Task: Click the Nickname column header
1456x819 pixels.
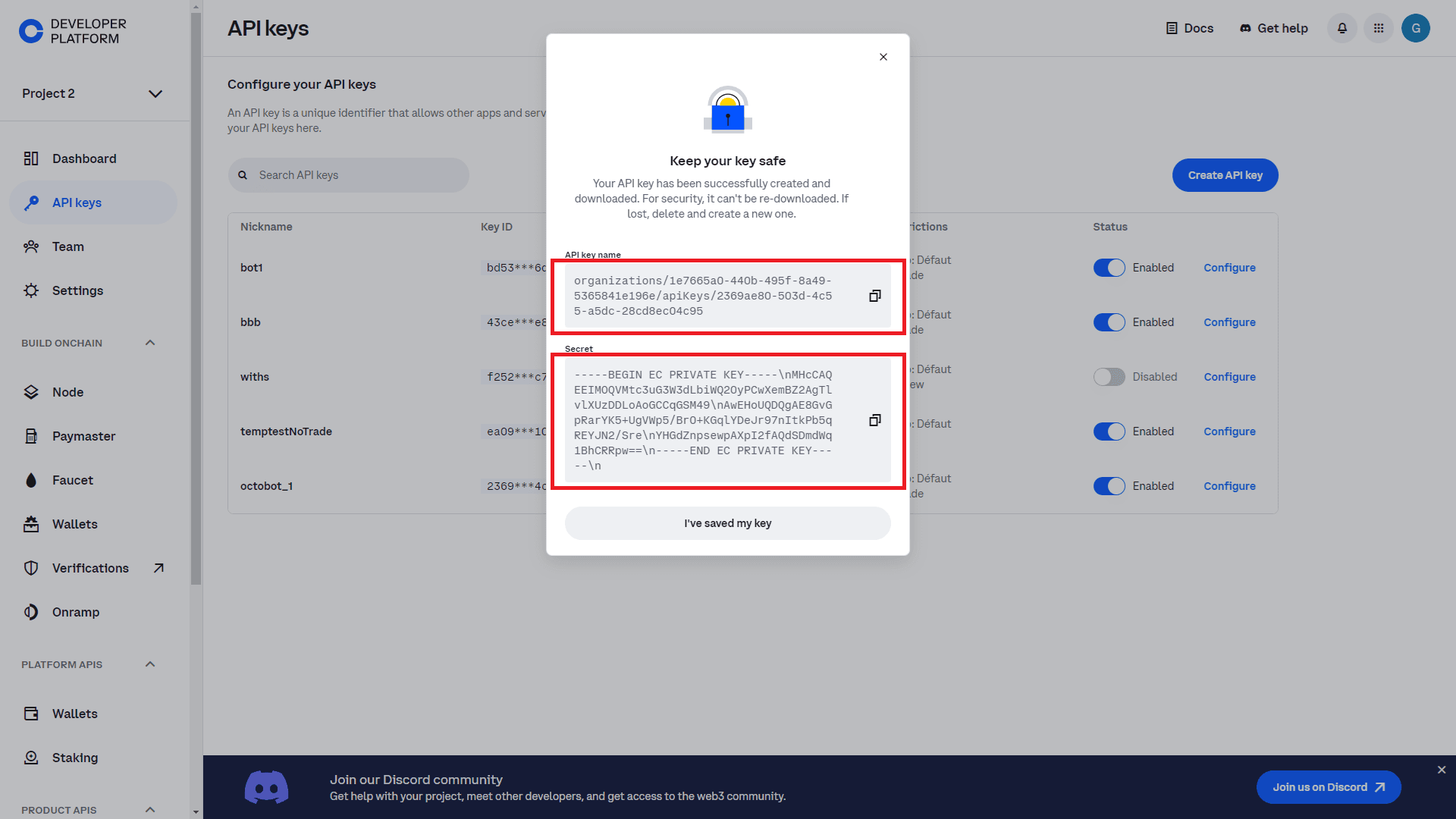Action: coord(266,227)
